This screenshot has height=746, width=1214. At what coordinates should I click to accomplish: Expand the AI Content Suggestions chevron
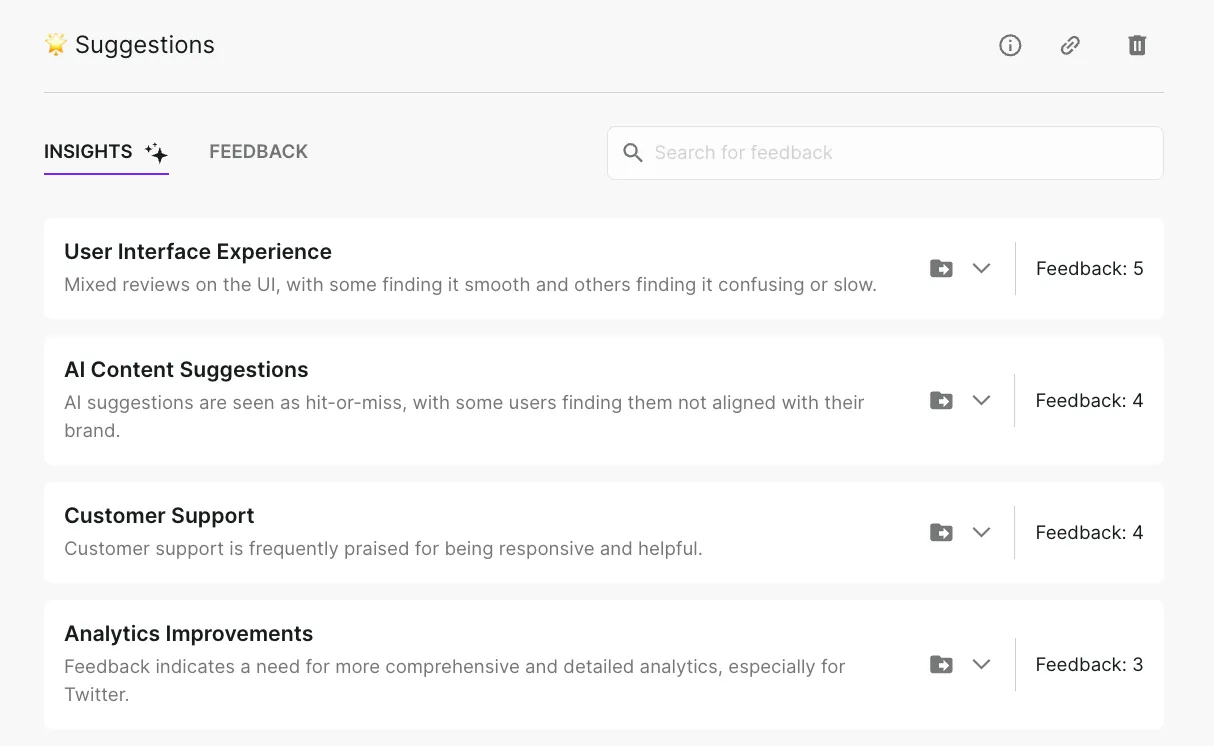(x=981, y=400)
